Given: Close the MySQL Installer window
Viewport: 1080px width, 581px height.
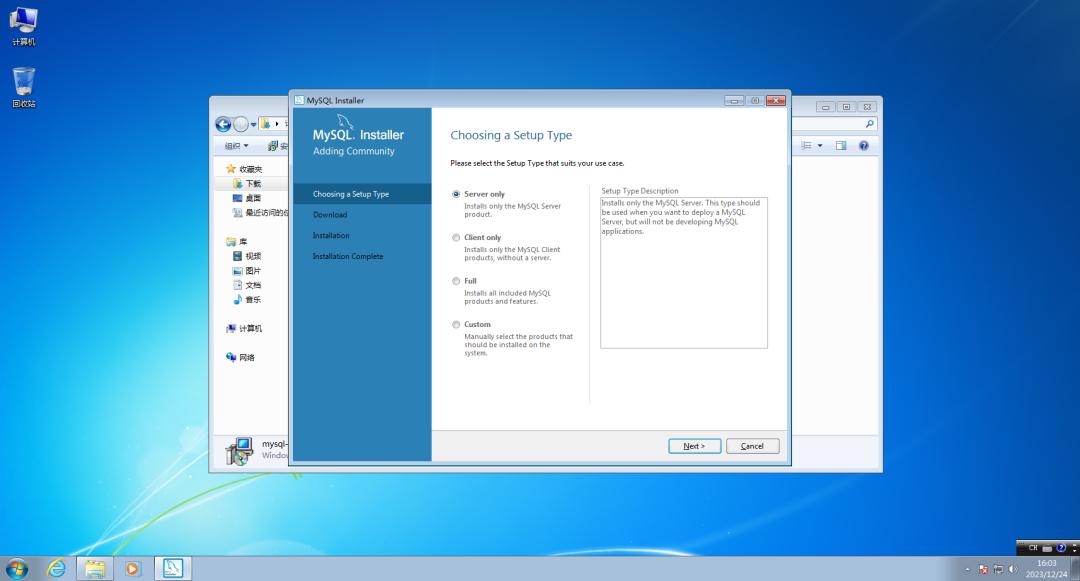Looking at the screenshot, I should (x=776, y=101).
